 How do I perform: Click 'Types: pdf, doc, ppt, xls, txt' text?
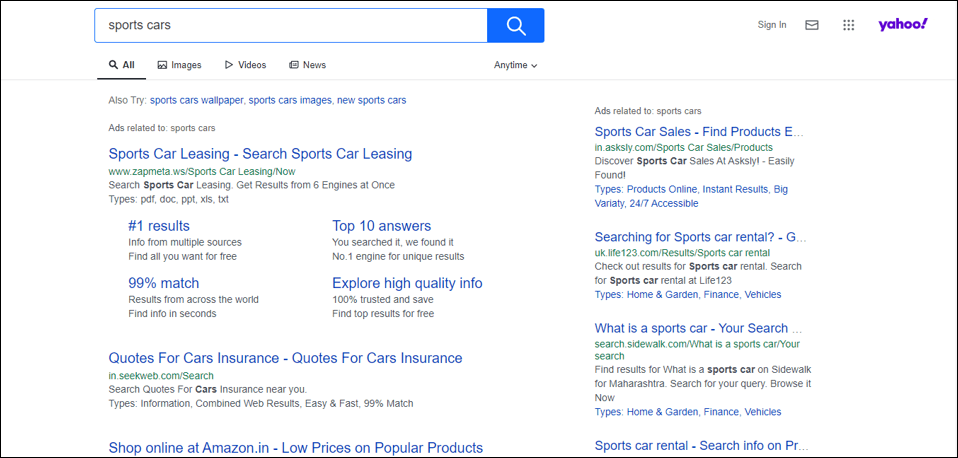point(169,199)
